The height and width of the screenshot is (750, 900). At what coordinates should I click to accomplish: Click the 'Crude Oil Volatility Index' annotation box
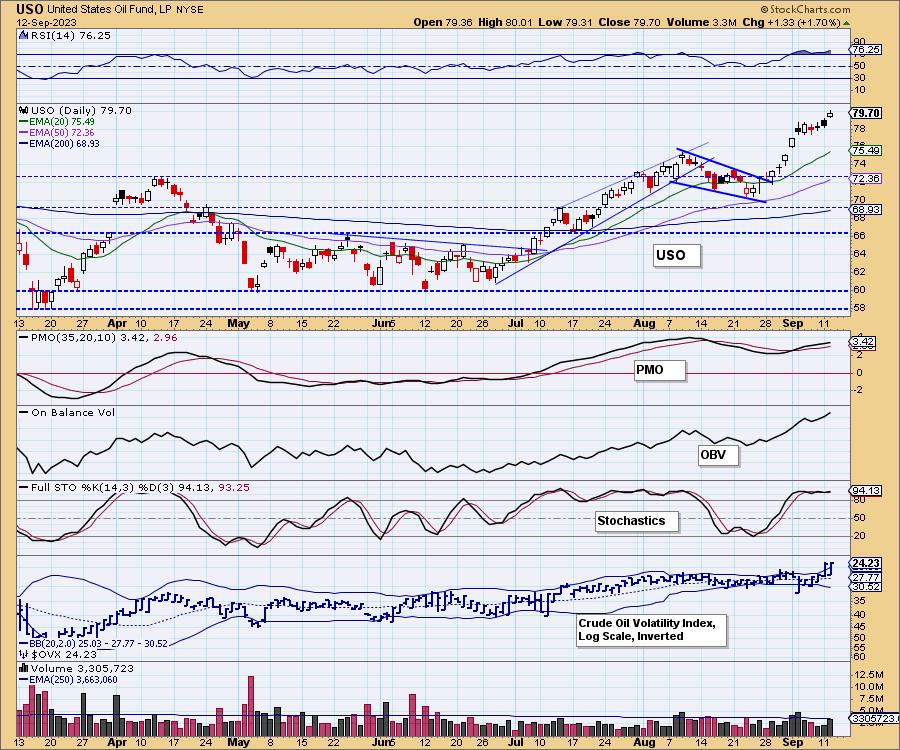click(651, 630)
